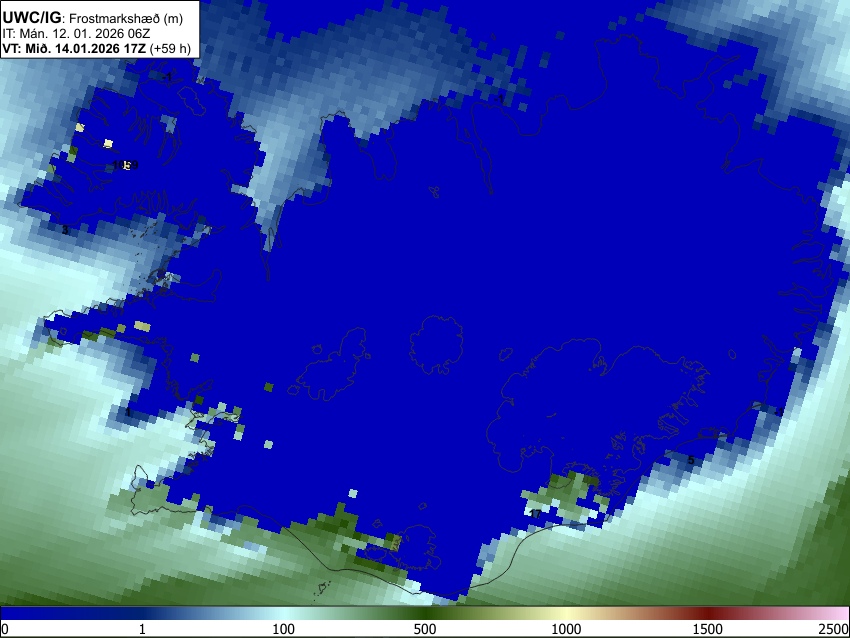Screen dimensions: 850x638
Task: Select the "100" label on the color scale
Action: (283, 629)
